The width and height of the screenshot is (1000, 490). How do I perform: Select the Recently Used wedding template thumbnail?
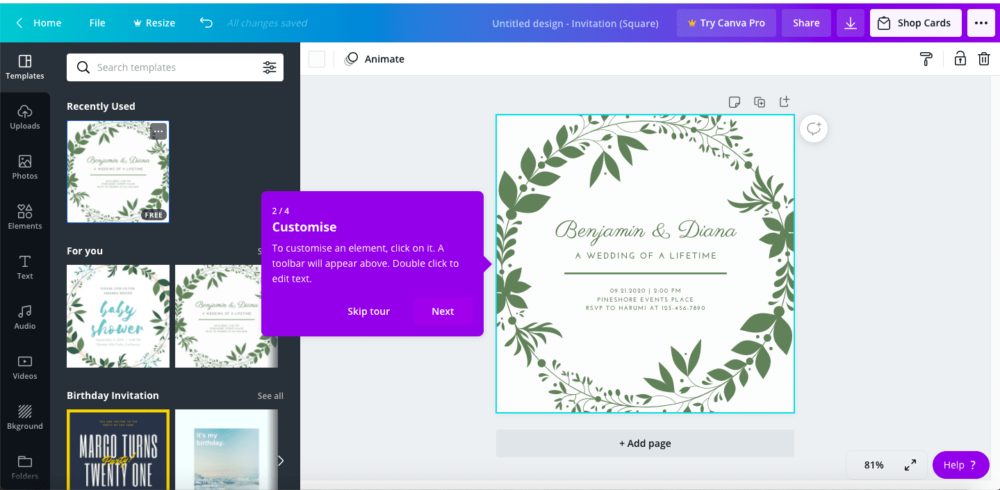[x=118, y=172]
